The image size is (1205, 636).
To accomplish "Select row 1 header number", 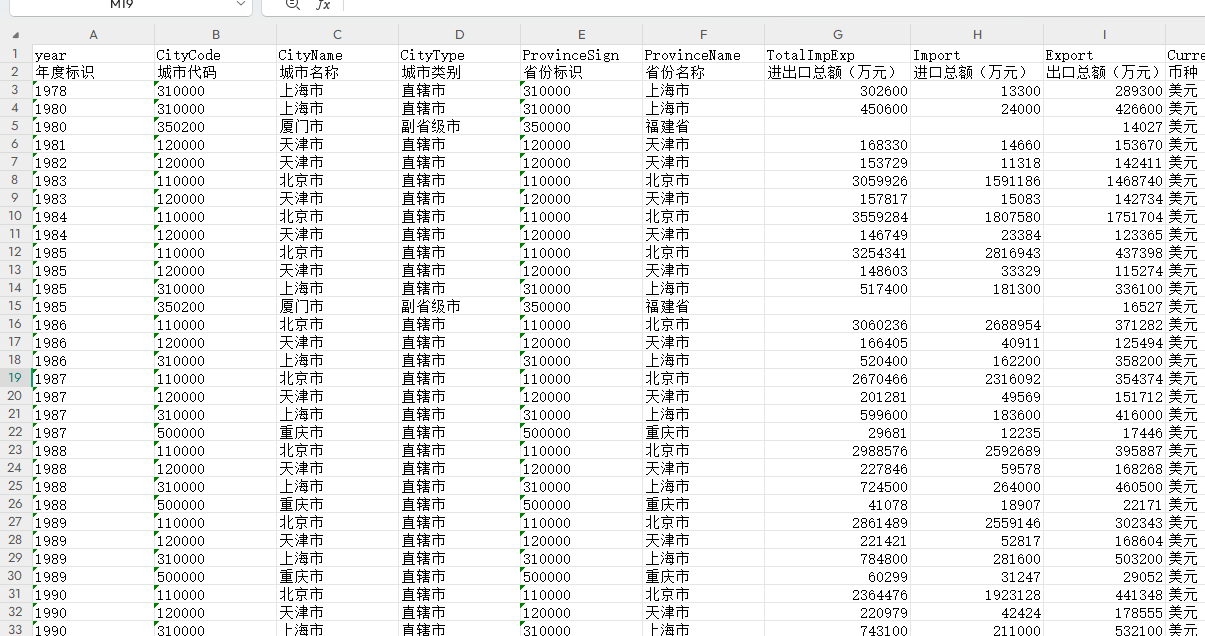I will click(x=15, y=54).
